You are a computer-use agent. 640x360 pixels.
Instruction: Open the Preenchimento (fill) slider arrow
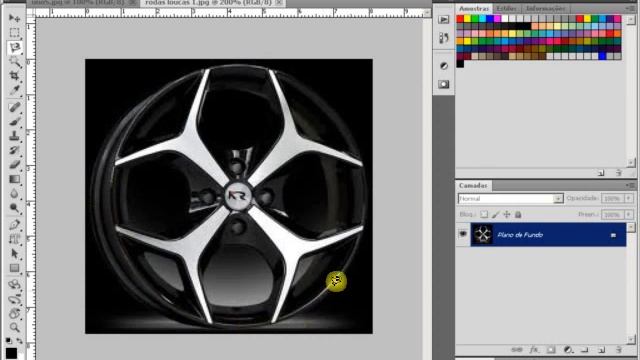(x=629, y=214)
